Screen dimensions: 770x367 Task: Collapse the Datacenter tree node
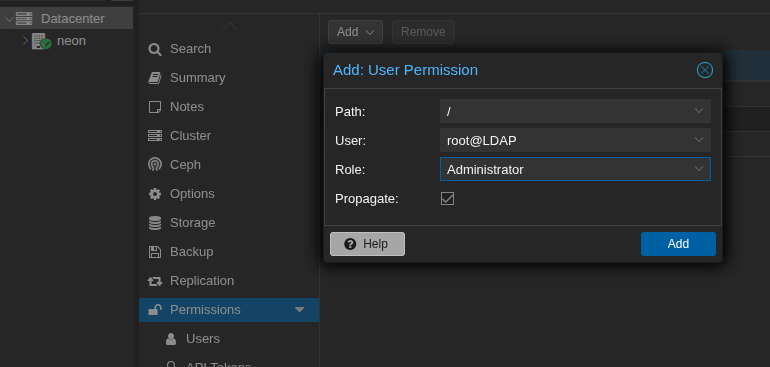pos(9,19)
